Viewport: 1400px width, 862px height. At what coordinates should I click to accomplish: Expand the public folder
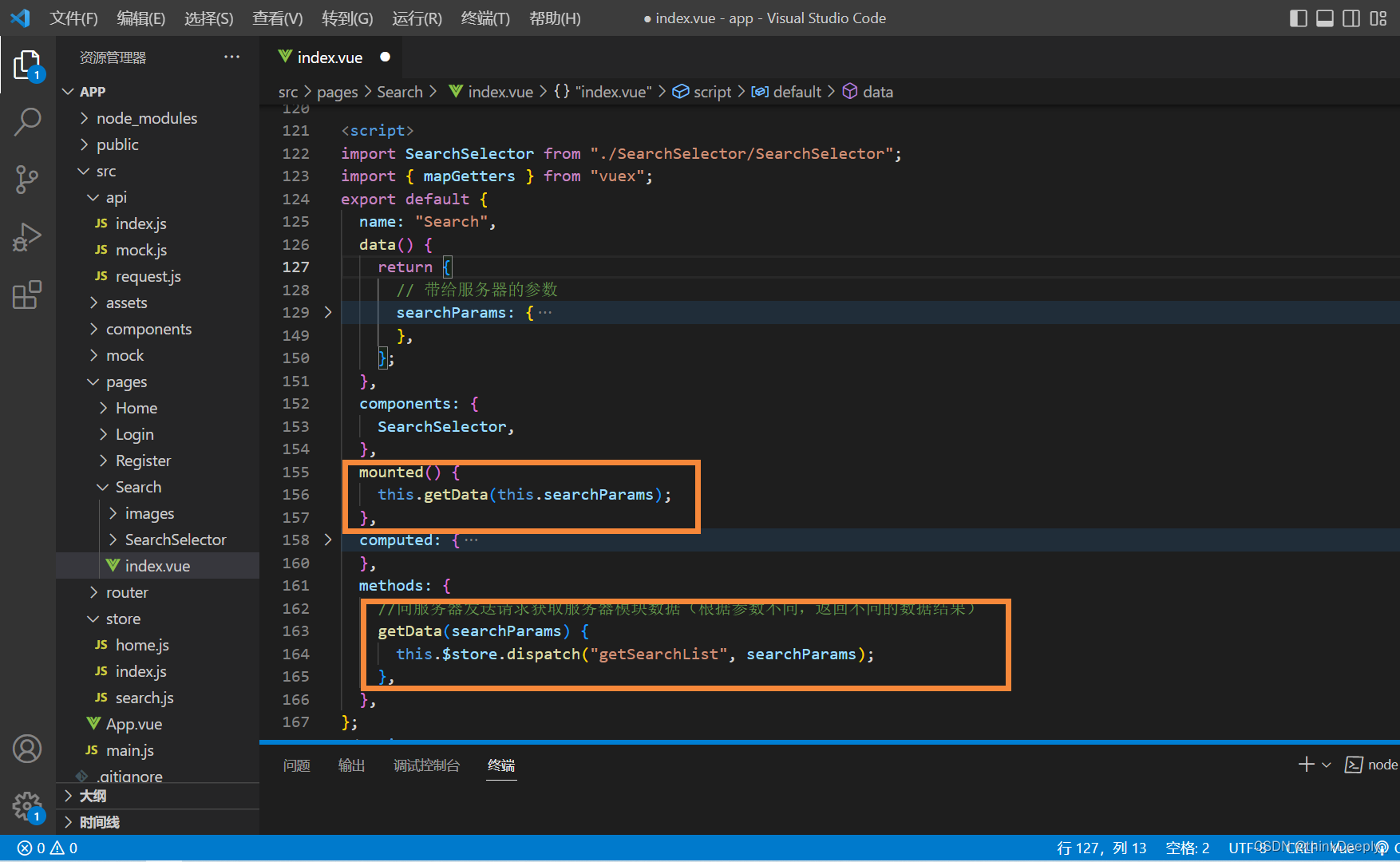pos(158,144)
